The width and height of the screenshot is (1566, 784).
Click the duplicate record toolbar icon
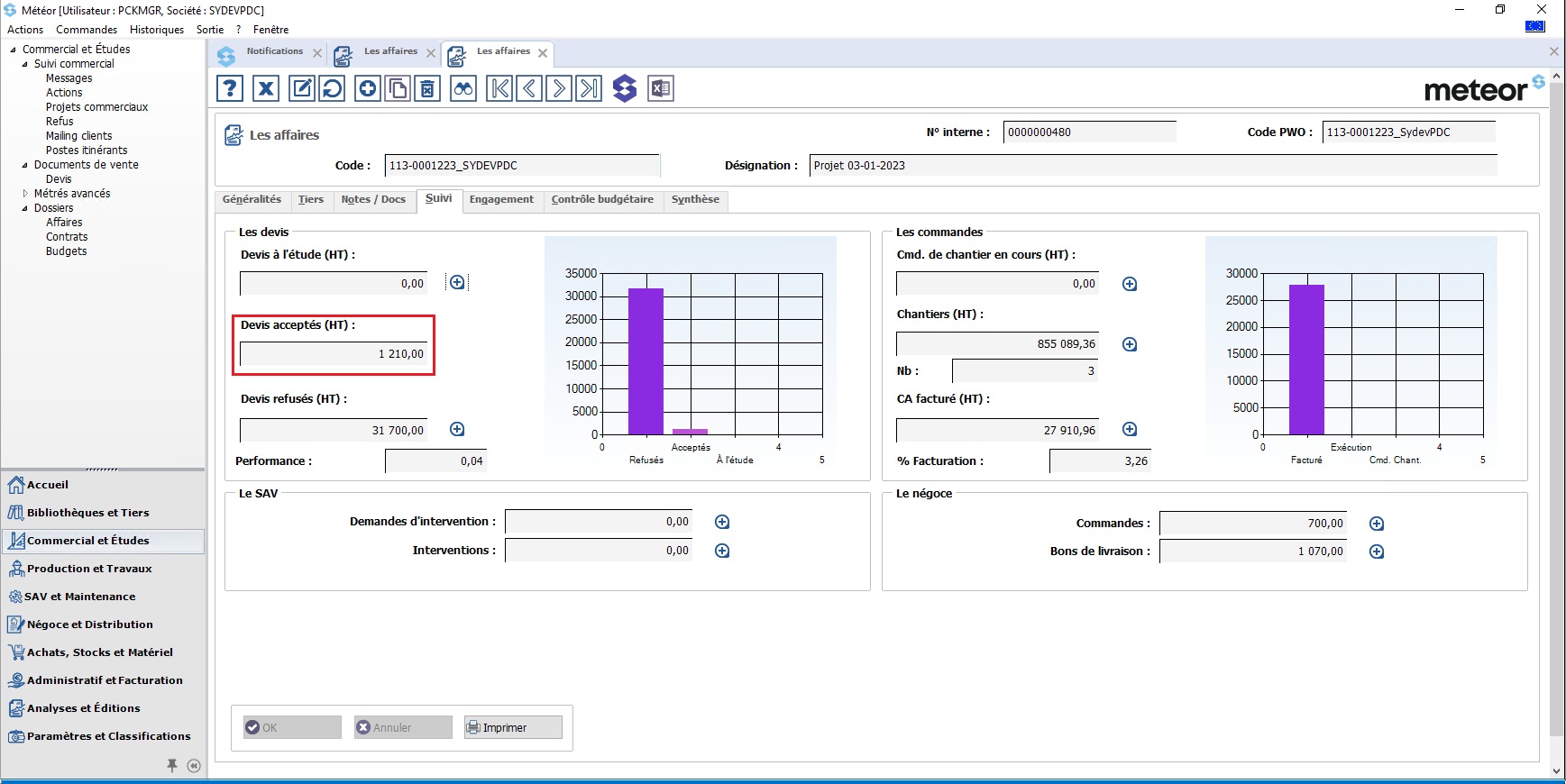pyautogui.click(x=397, y=88)
